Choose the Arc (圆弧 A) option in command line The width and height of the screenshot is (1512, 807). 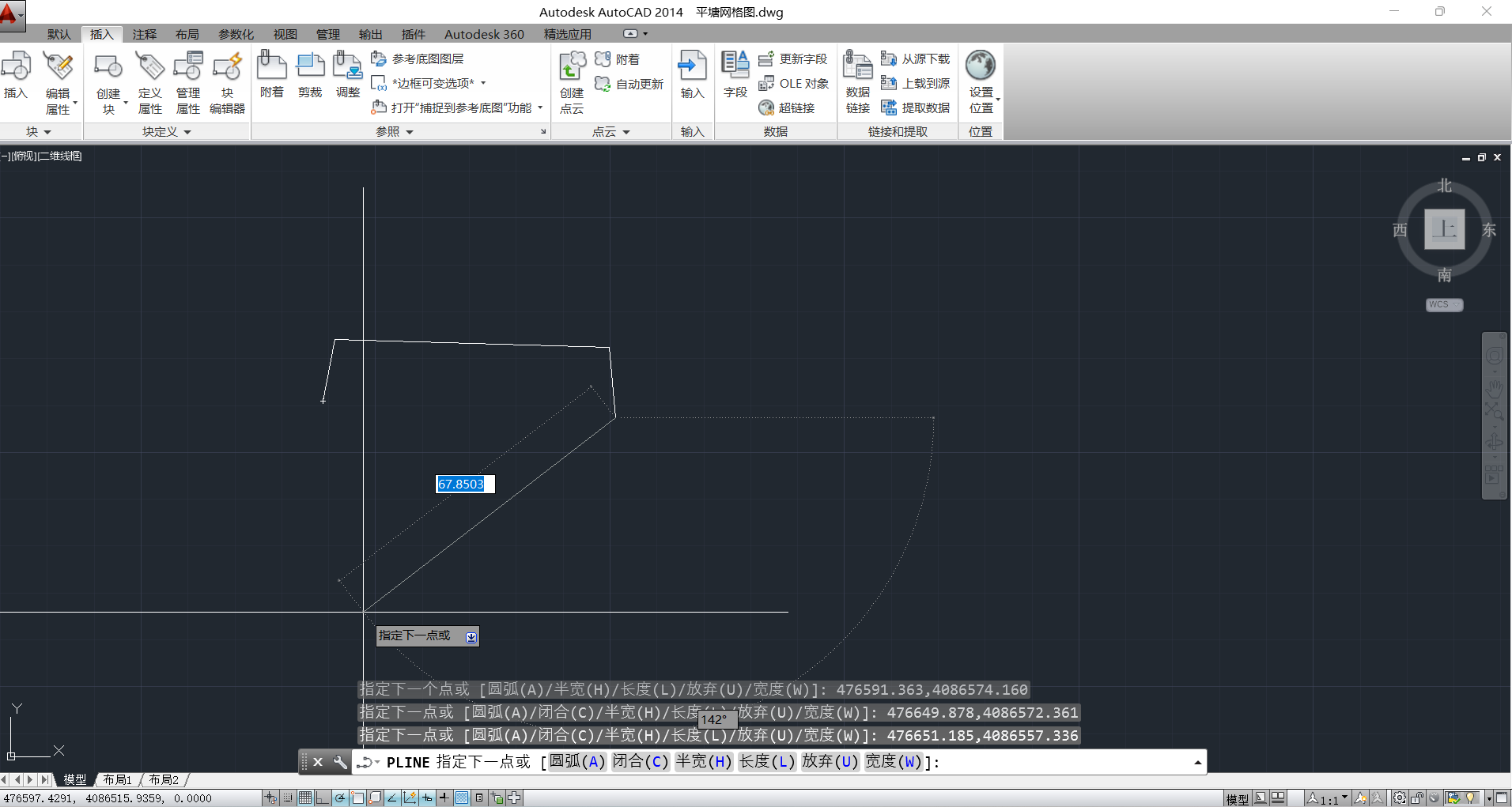[x=577, y=761]
